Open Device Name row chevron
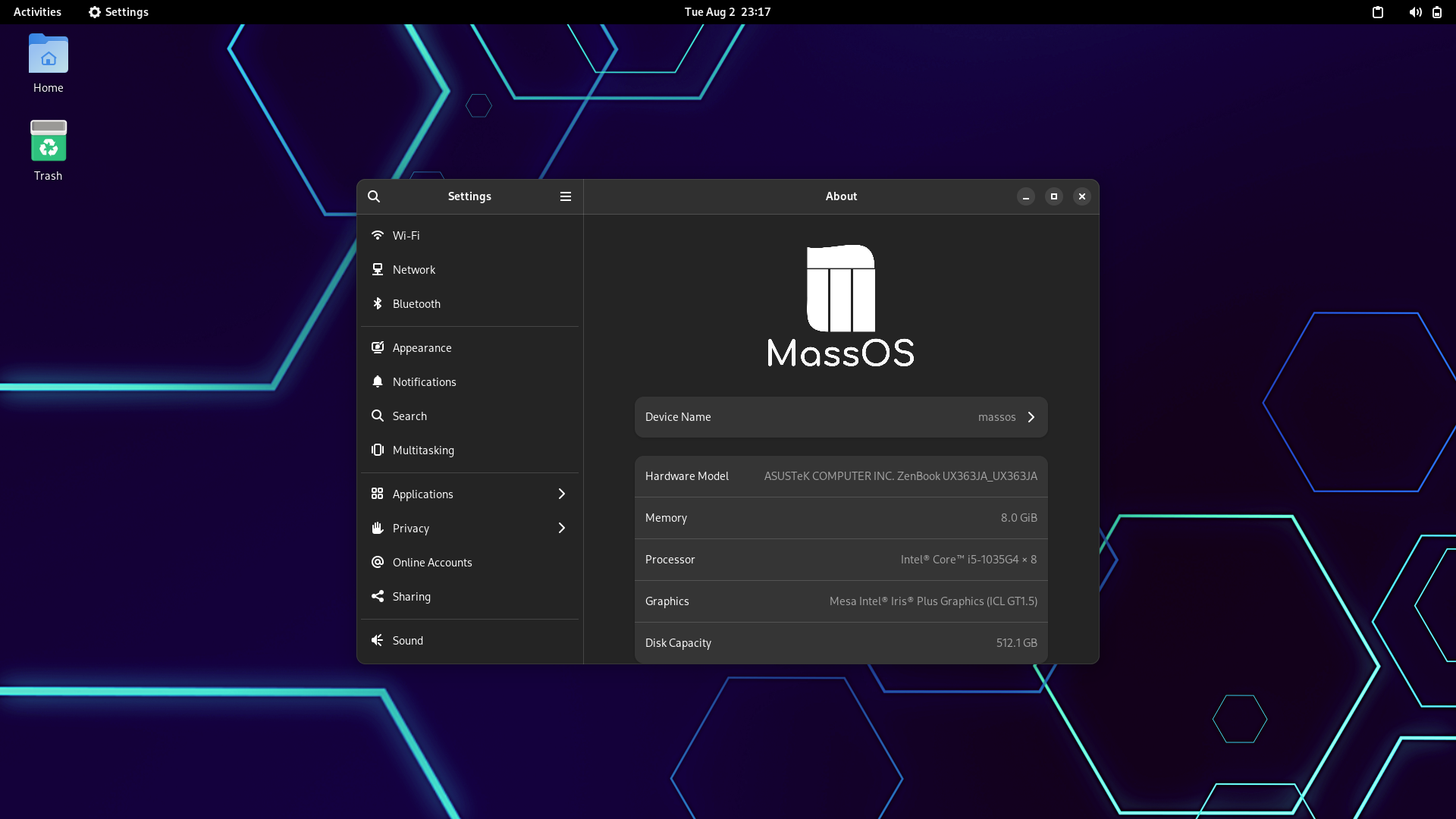The height and width of the screenshot is (819, 1456). 1031,417
